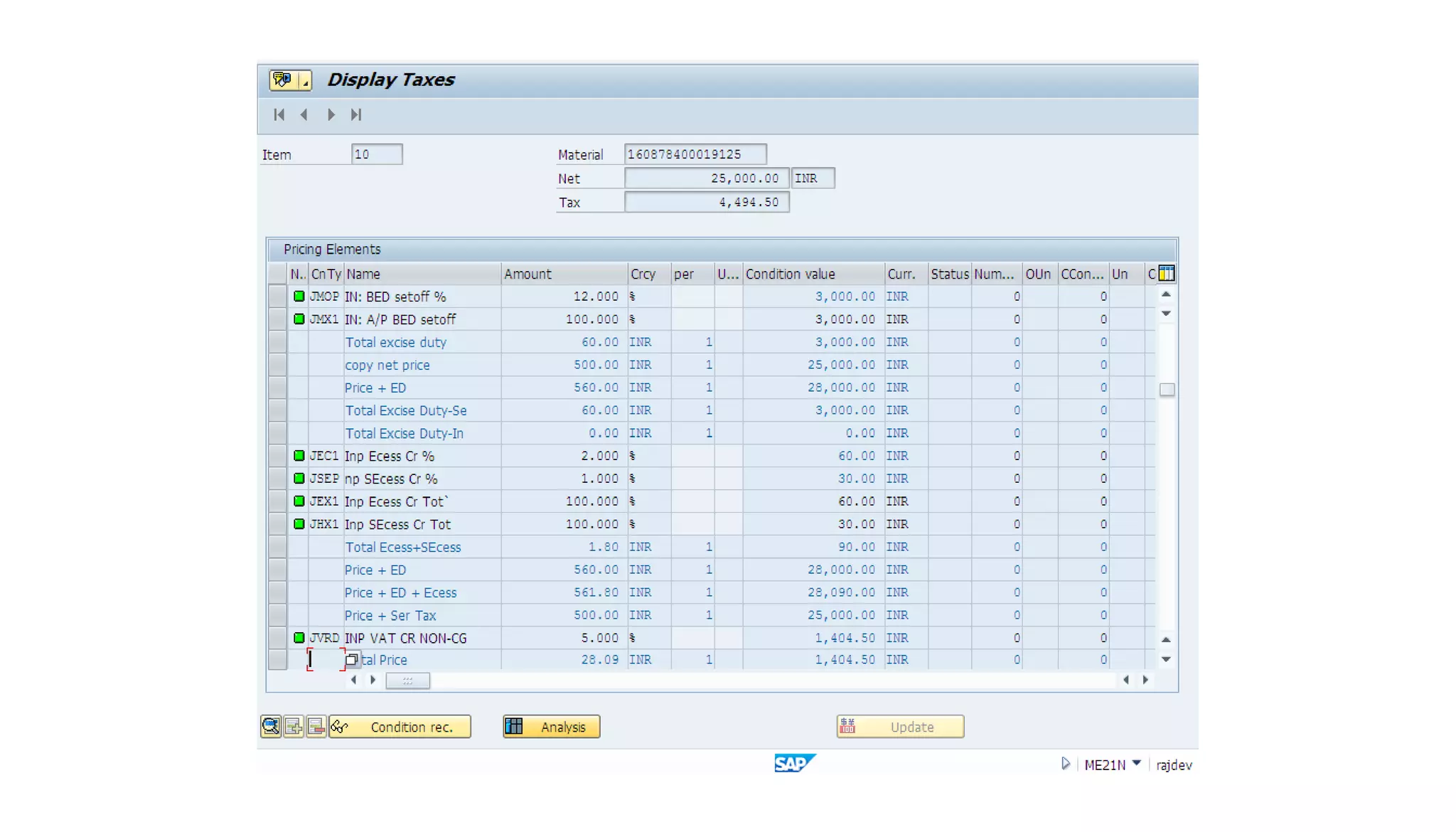Click the Analysis button

[x=552, y=727]
